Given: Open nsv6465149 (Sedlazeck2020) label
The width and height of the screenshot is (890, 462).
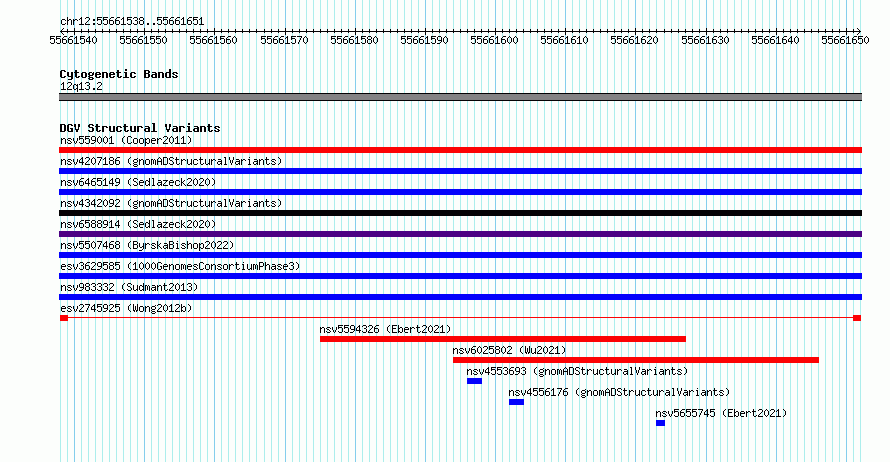Looking at the screenshot, I should [138, 182].
